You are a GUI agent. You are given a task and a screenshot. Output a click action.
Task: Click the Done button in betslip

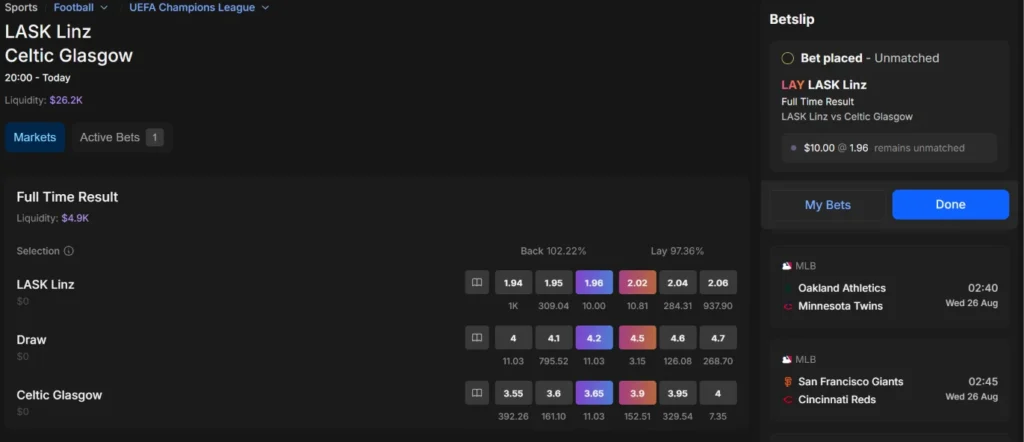(x=950, y=204)
